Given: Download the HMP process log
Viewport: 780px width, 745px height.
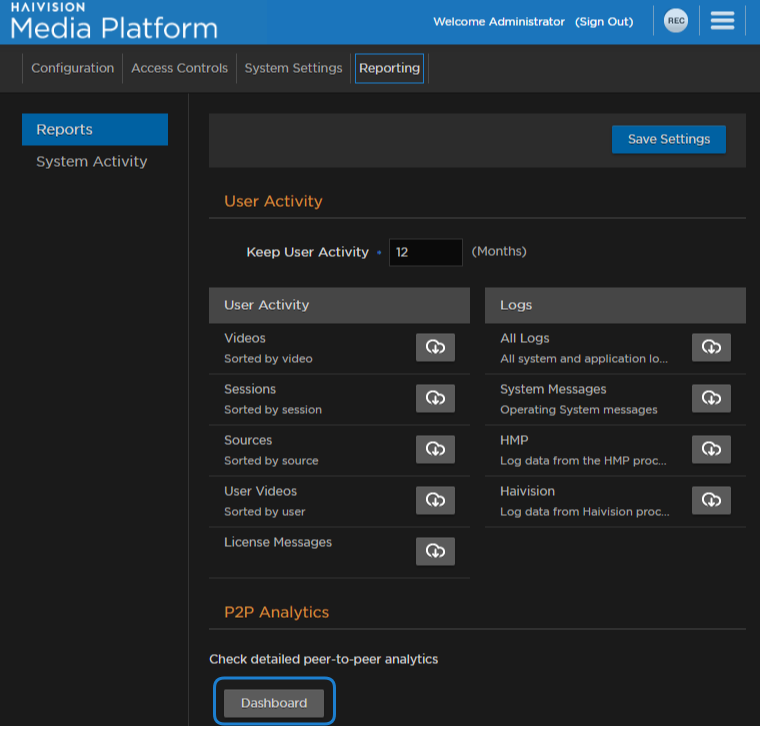Looking at the screenshot, I should tap(711, 449).
